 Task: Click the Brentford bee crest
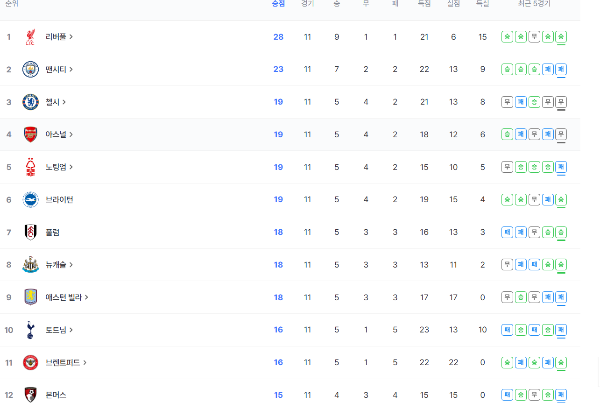(30, 362)
